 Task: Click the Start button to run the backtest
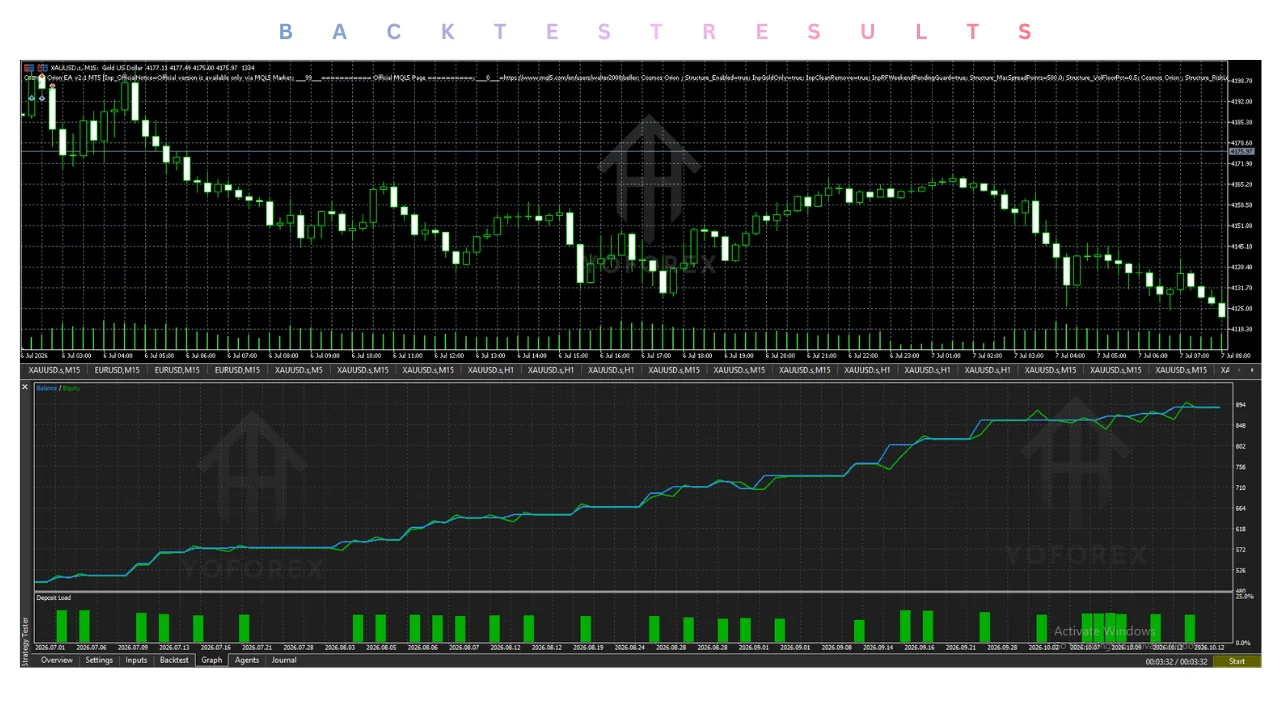point(1237,661)
